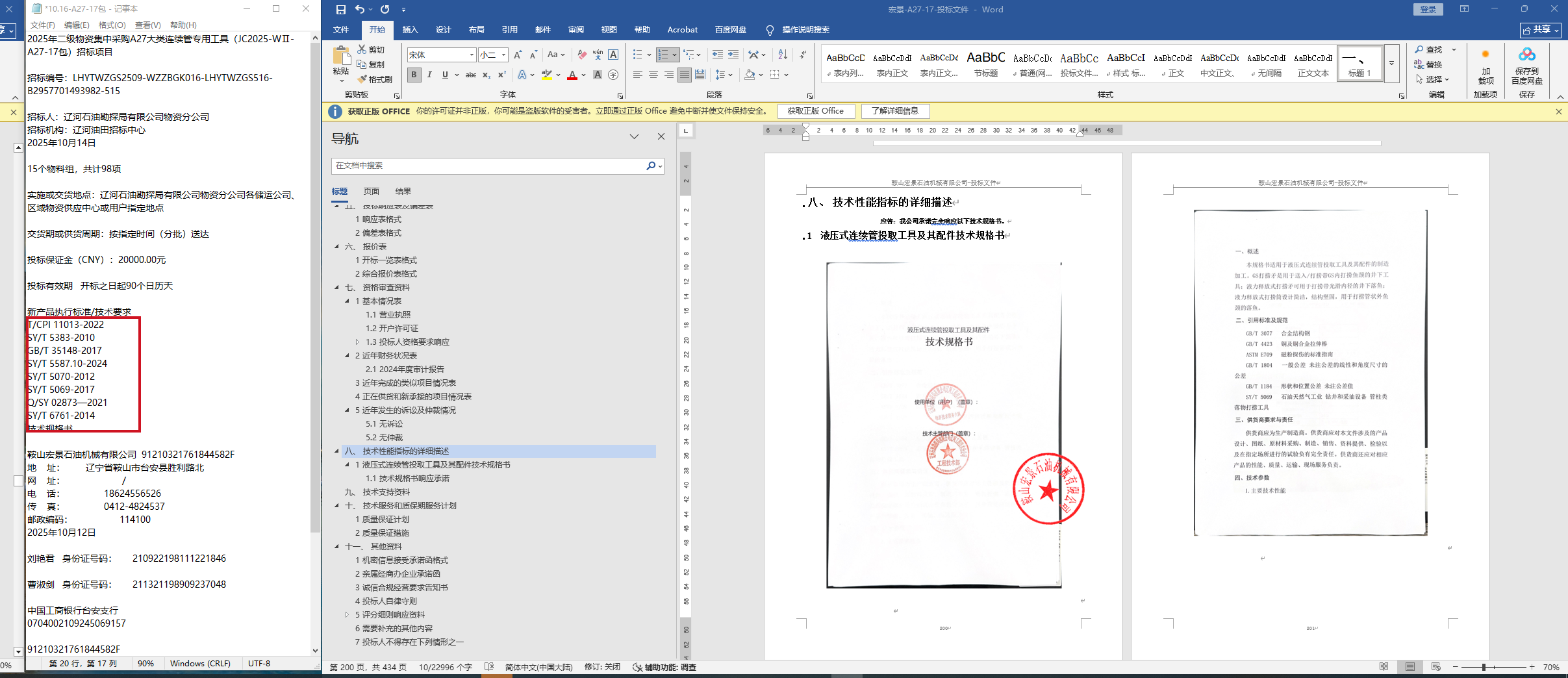The width and height of the screenshot is (1568, 678).
Task: Open the font name dropdown (宋体)
Action: (x=472, y=55)
